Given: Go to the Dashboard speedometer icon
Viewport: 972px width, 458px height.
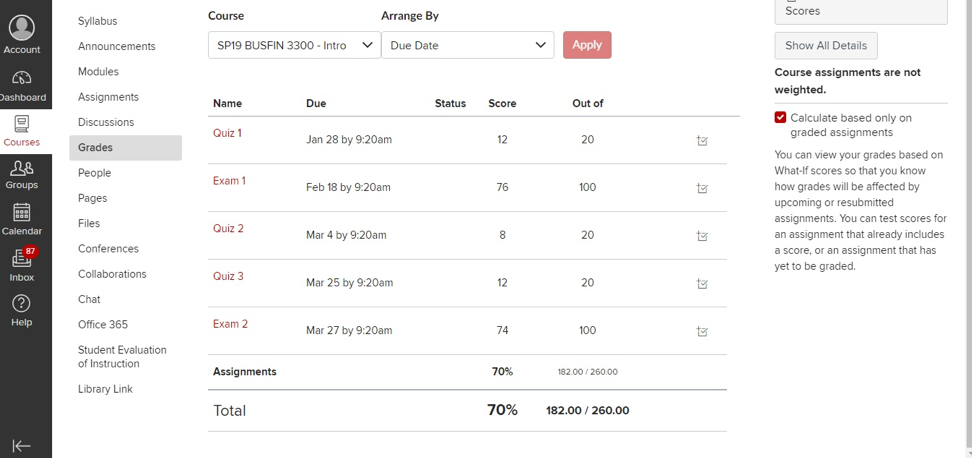Looking at the screenshot, I should 22,79.
